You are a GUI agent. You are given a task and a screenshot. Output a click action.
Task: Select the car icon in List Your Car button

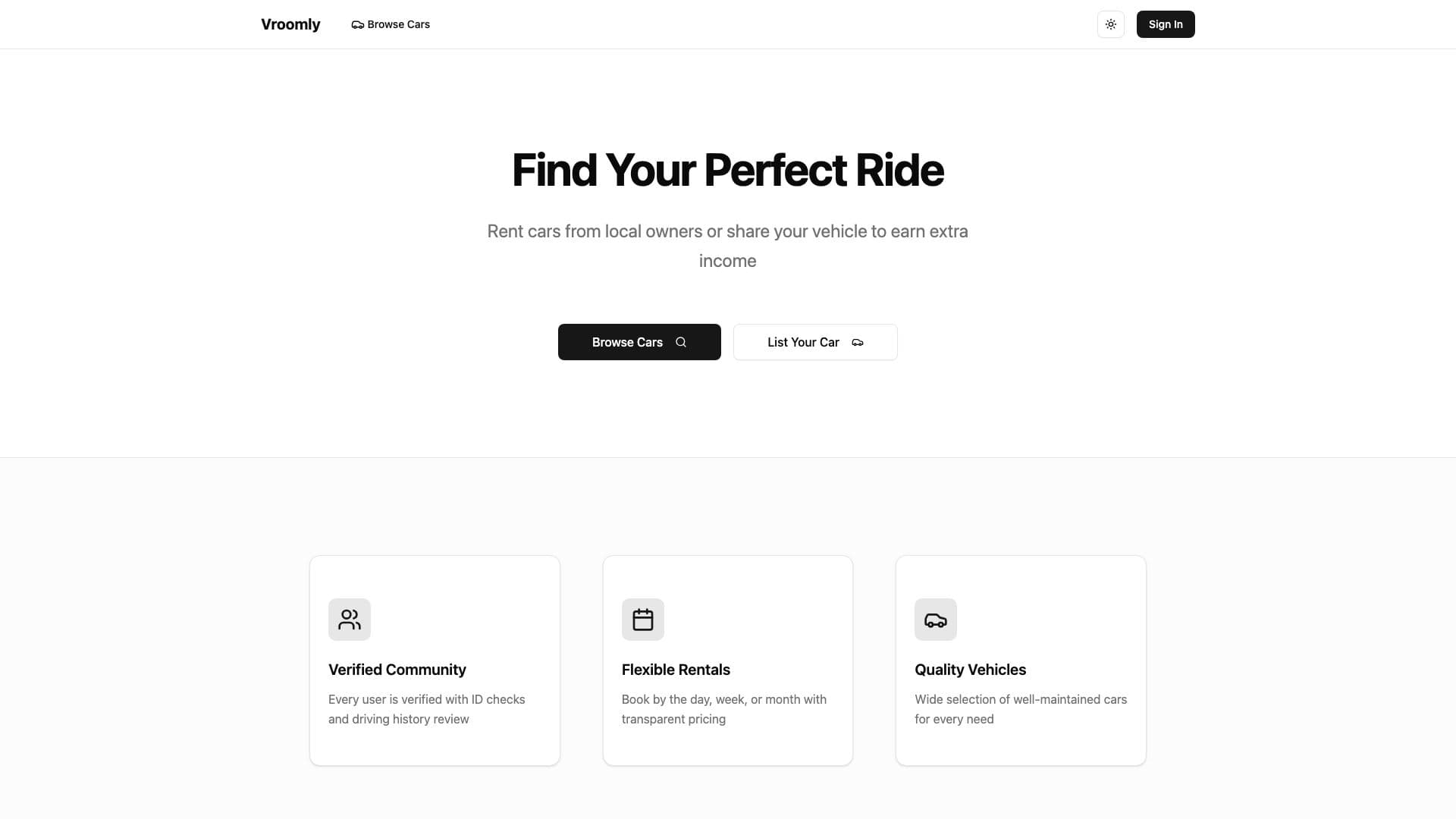857,342
